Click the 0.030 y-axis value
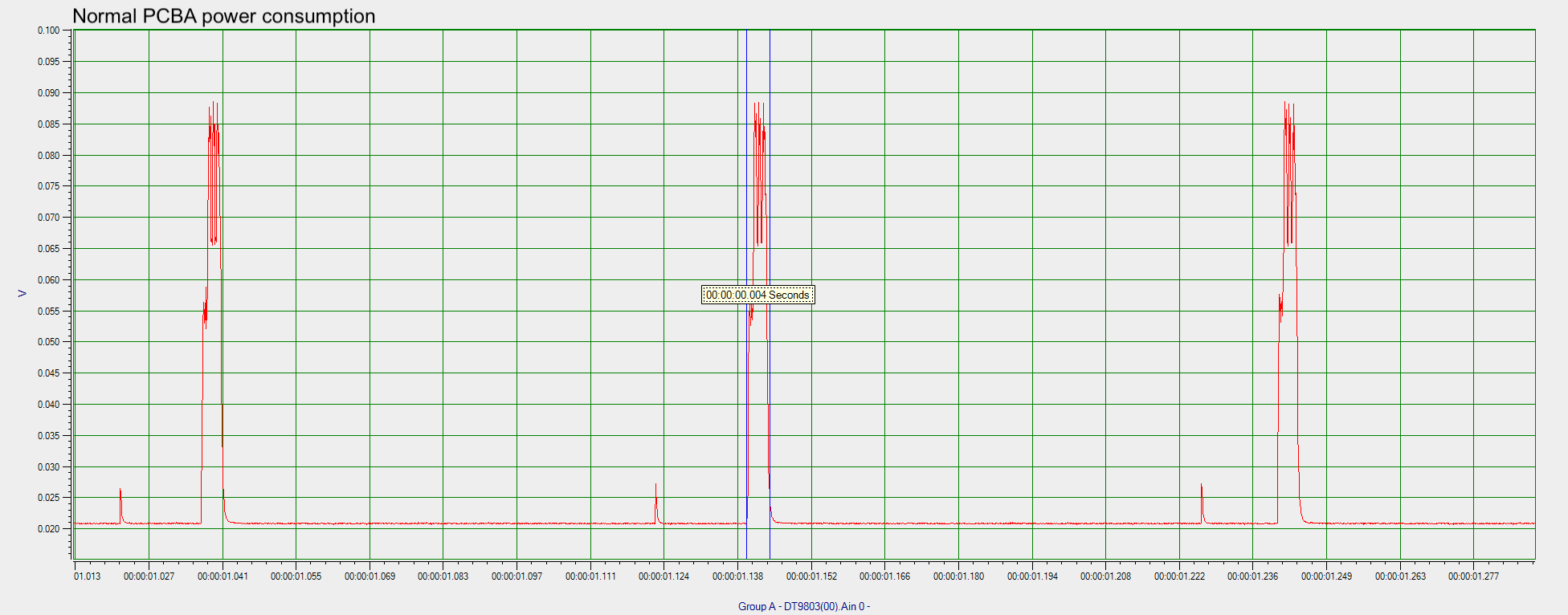 (48, 467)
